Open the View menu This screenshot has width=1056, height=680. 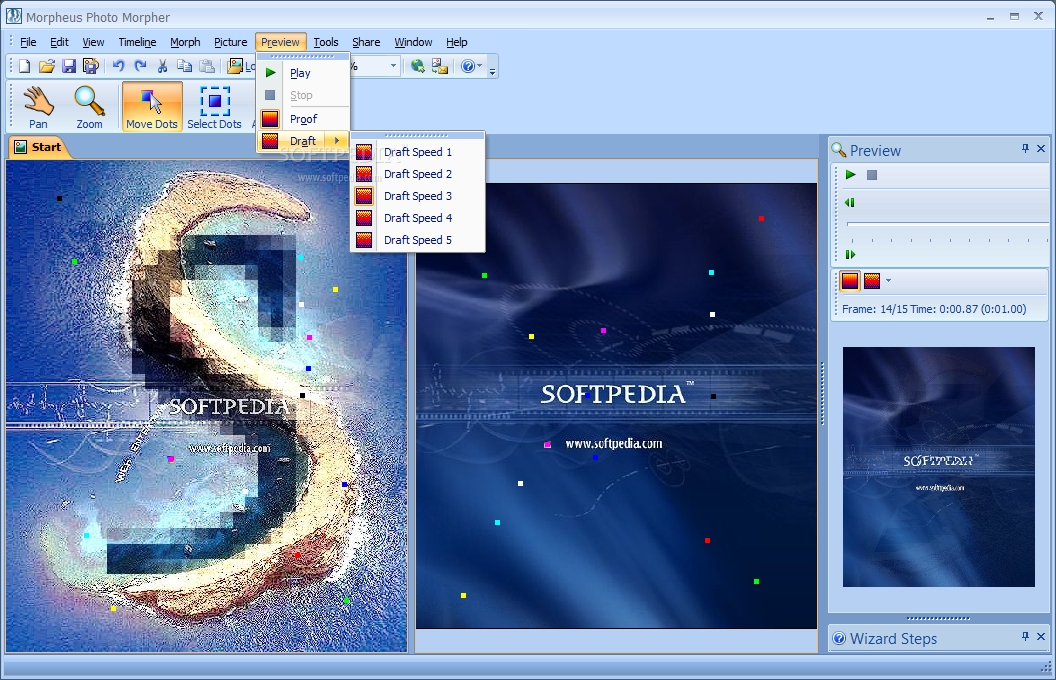[93, 42]
